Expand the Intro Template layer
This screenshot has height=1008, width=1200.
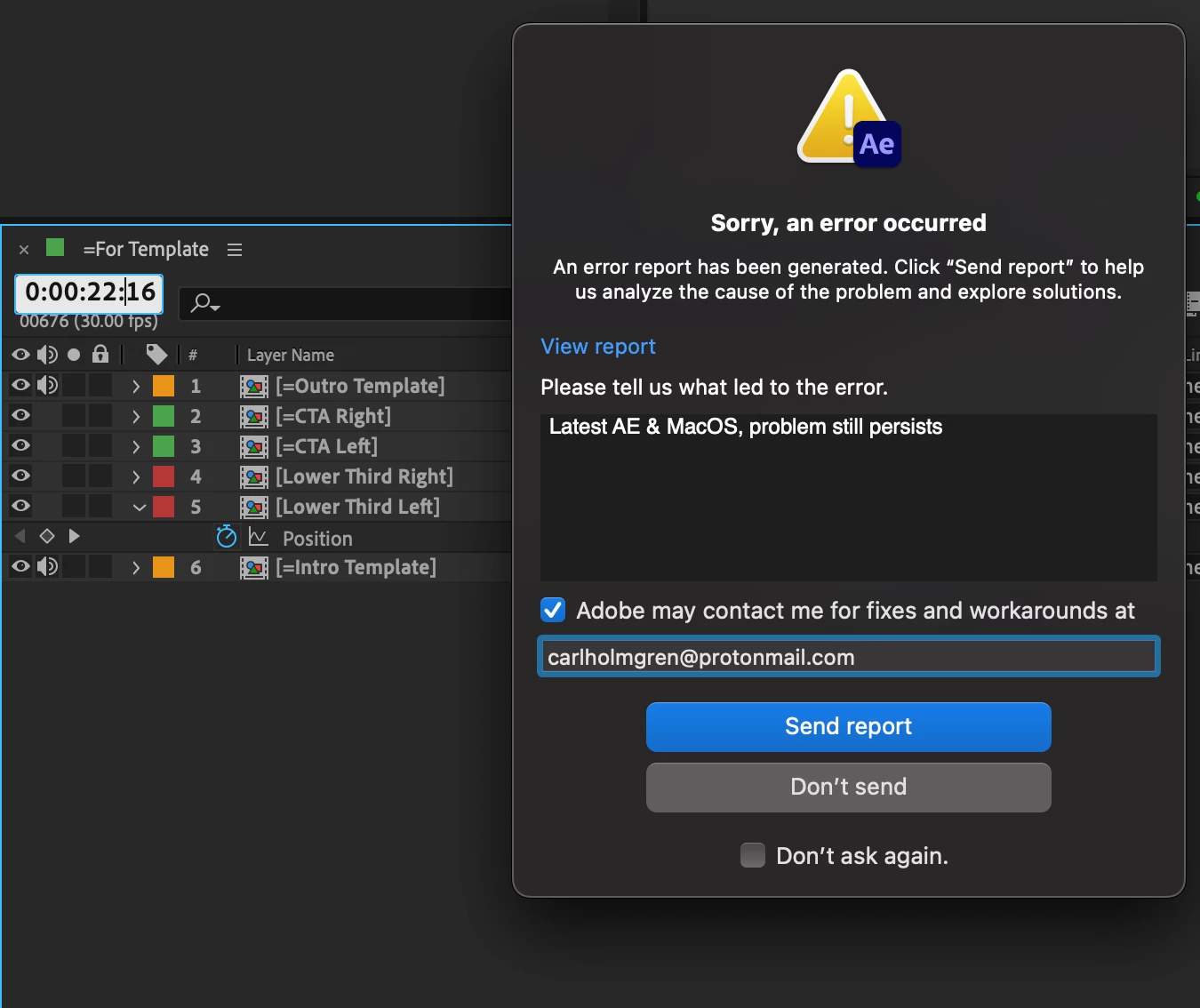(136, 567)
